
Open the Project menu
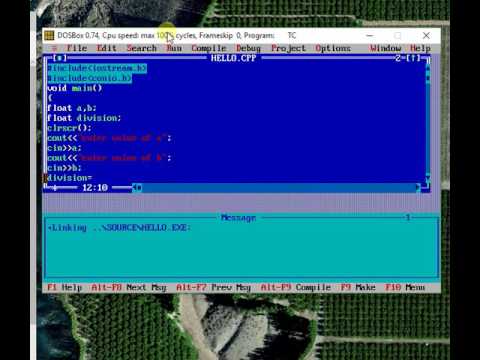tap(288, 48)
